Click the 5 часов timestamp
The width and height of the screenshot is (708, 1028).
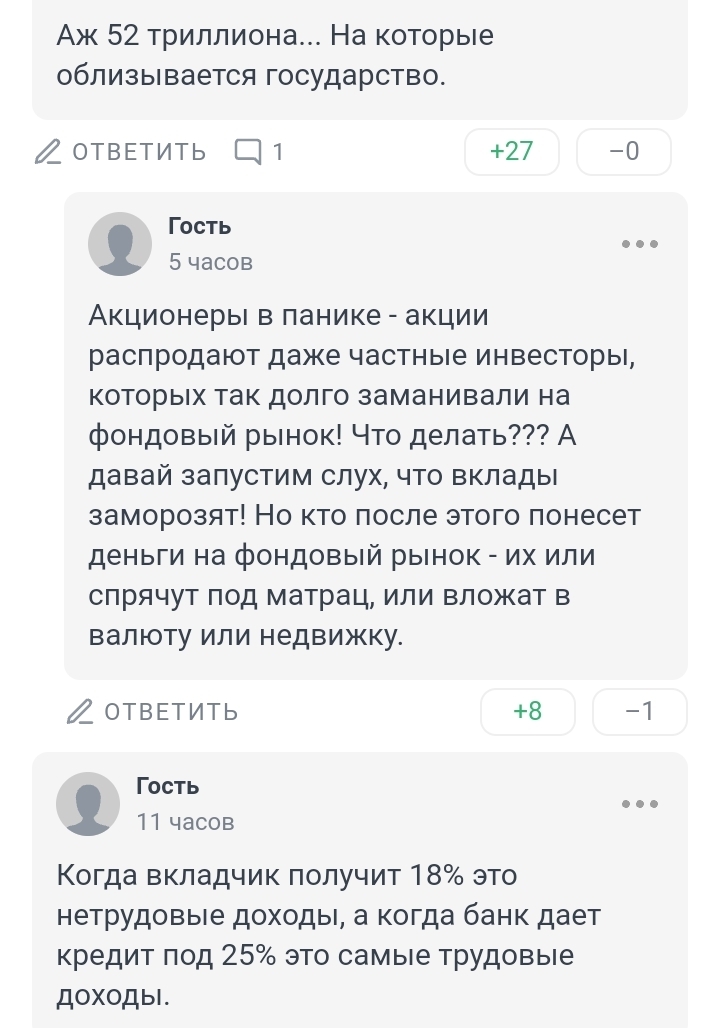(211, 262)
